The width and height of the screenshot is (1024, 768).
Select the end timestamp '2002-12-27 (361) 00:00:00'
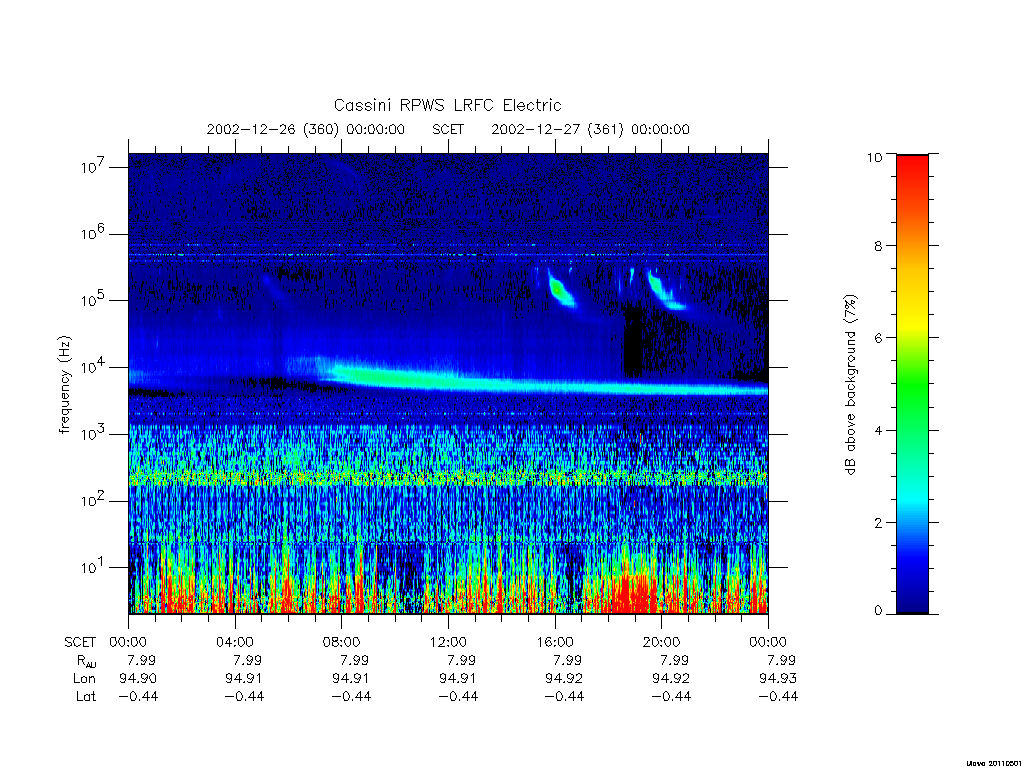point(590,129)
